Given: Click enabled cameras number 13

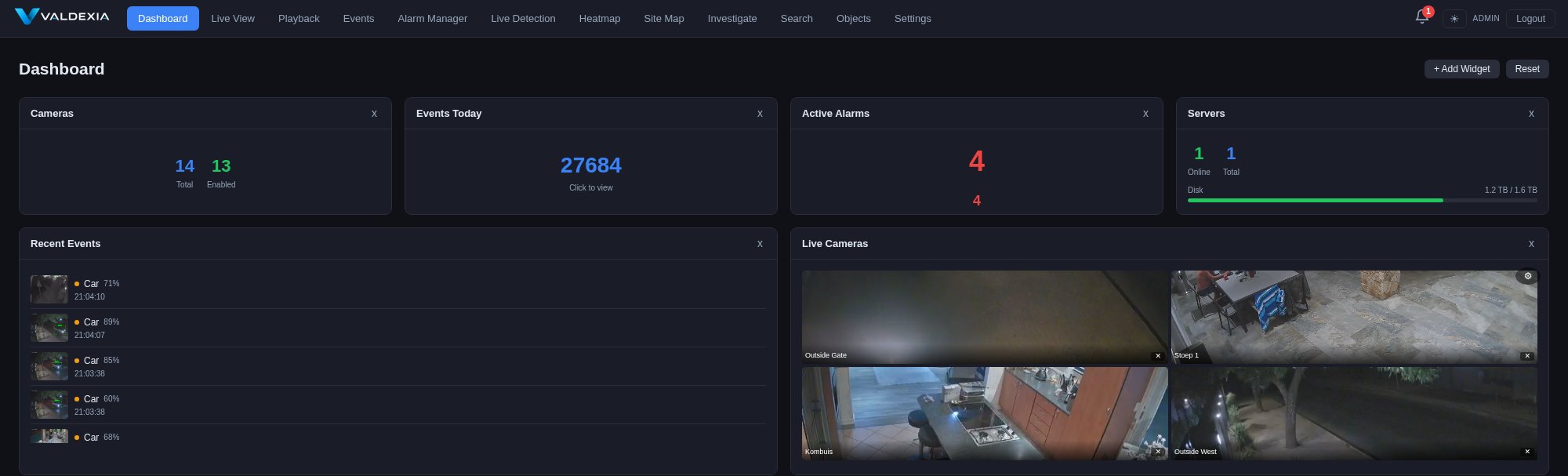Looking at the screenshot, I should [221, 166].
